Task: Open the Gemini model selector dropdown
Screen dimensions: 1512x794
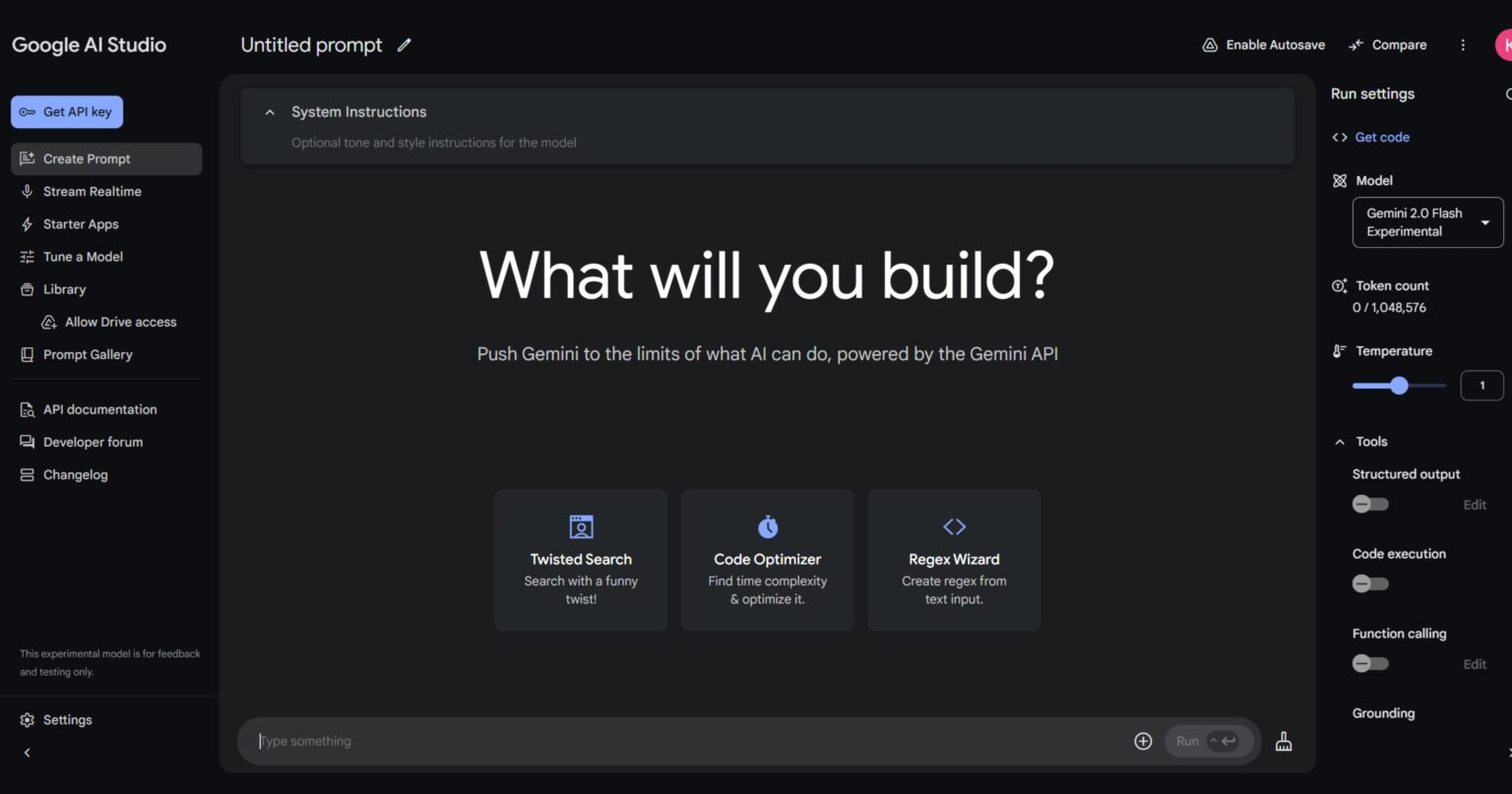Action: coord(1426,221)
